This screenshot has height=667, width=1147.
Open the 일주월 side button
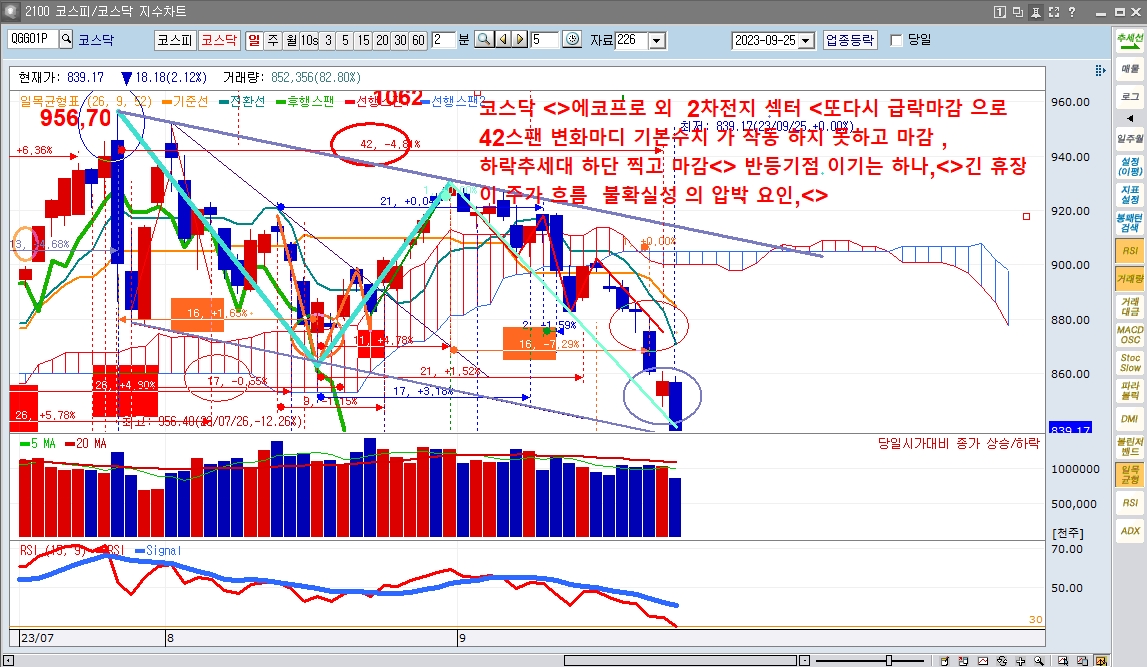[1130, 139]
